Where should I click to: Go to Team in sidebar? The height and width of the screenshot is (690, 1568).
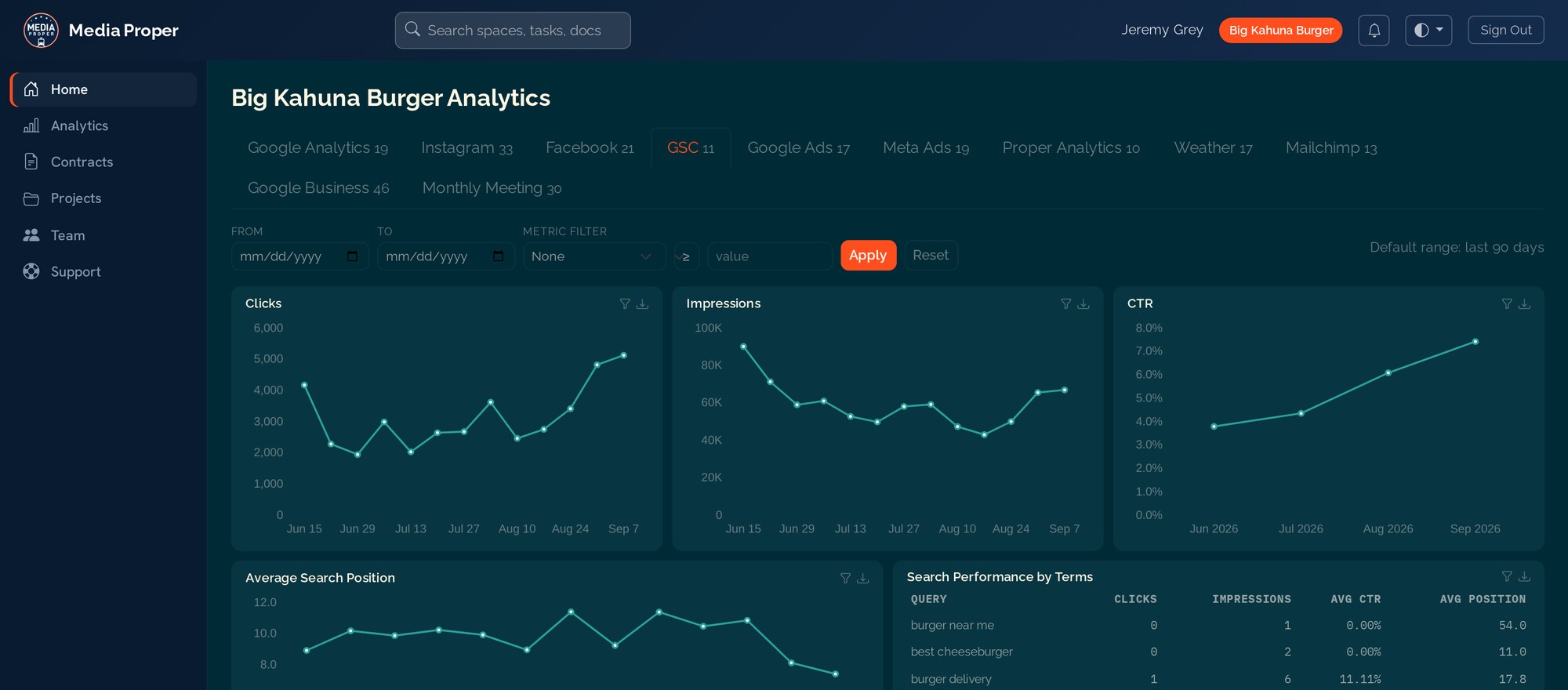coord(103,235)
